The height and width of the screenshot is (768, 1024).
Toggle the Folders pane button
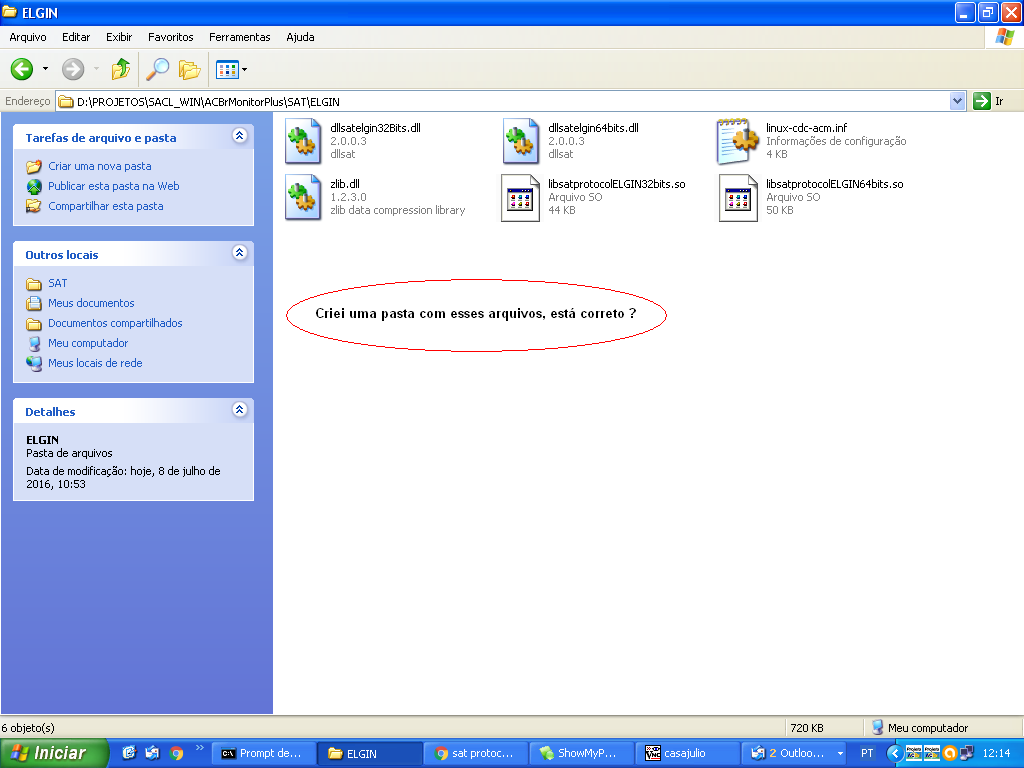click(x=189, y=69)
